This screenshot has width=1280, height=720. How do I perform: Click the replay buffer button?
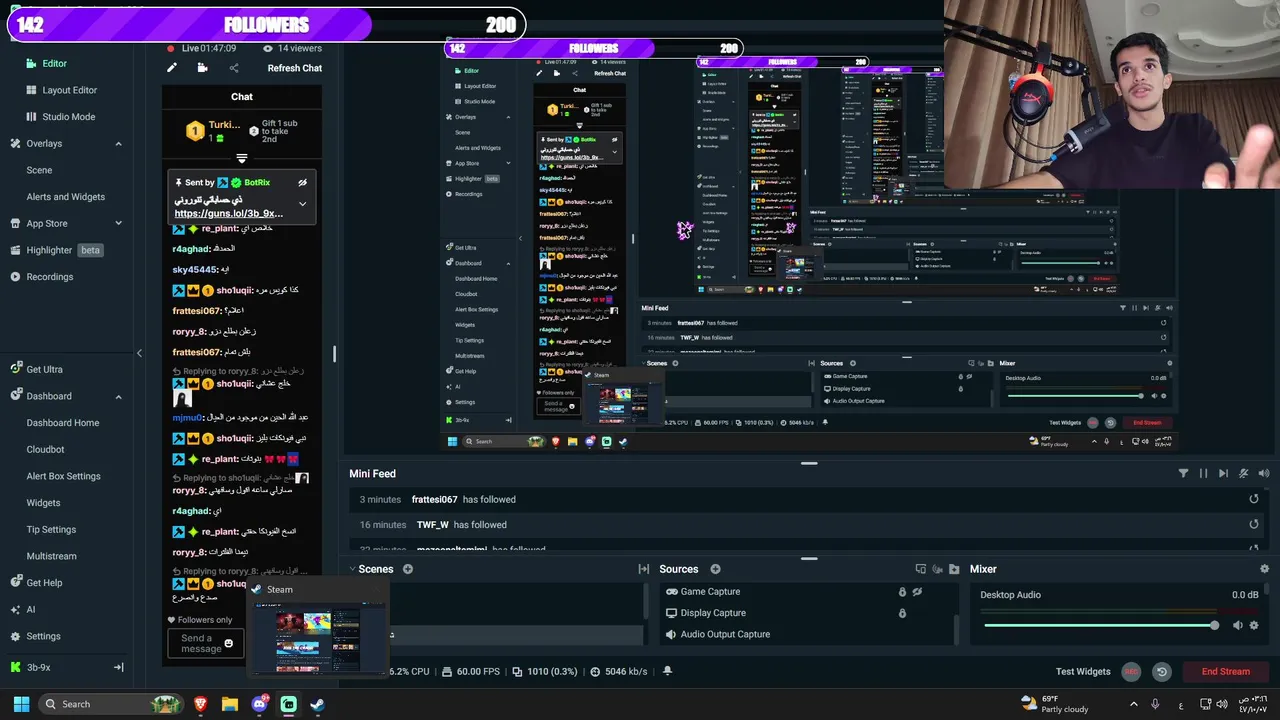[x=1161, y=672]
